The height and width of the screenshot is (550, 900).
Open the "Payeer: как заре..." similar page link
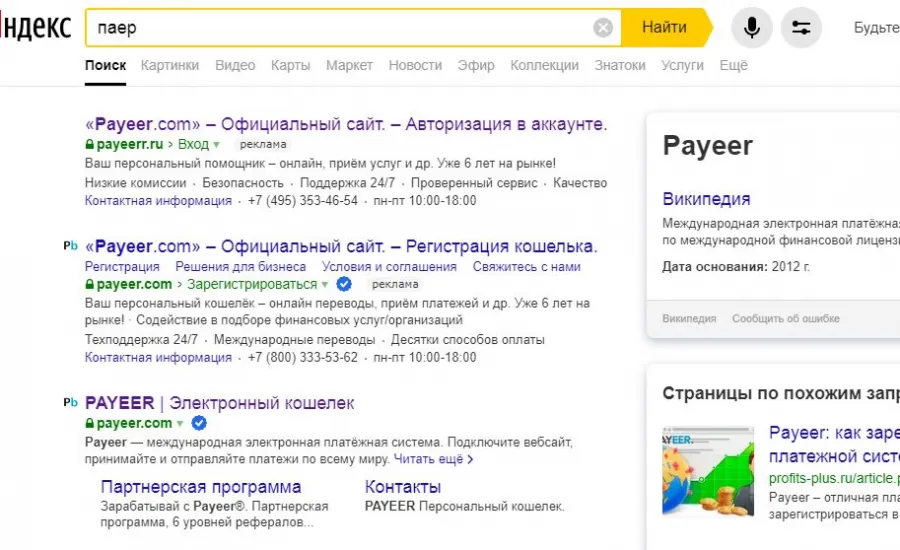pos(834,444)
